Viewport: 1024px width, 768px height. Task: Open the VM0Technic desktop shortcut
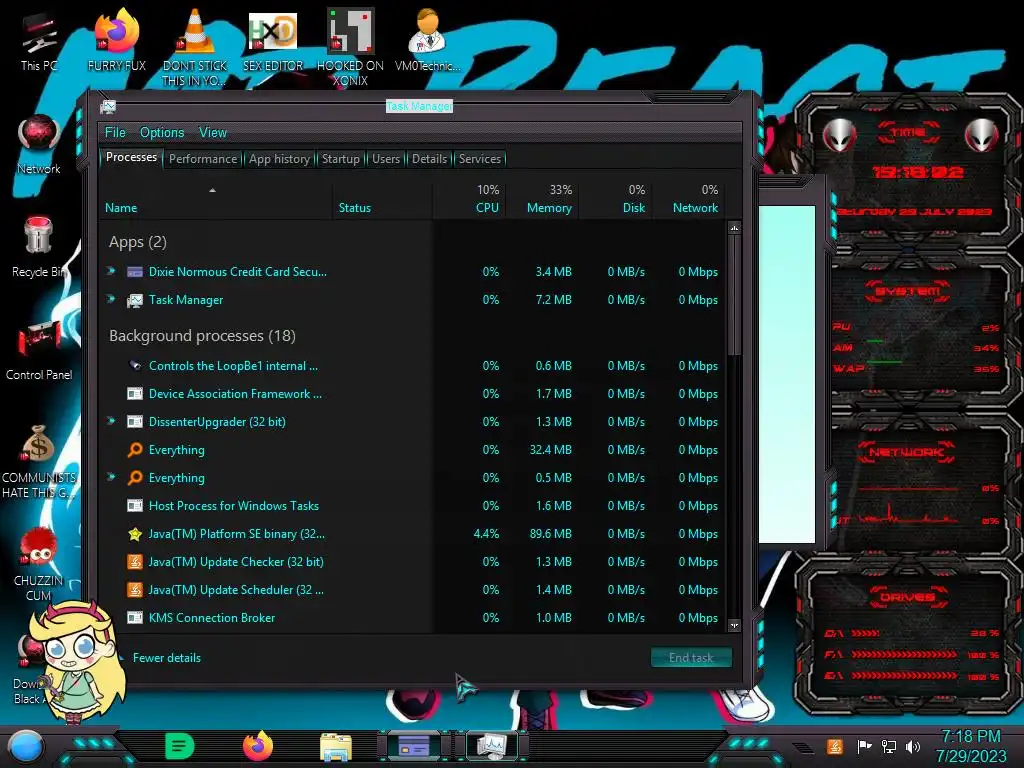428,40
